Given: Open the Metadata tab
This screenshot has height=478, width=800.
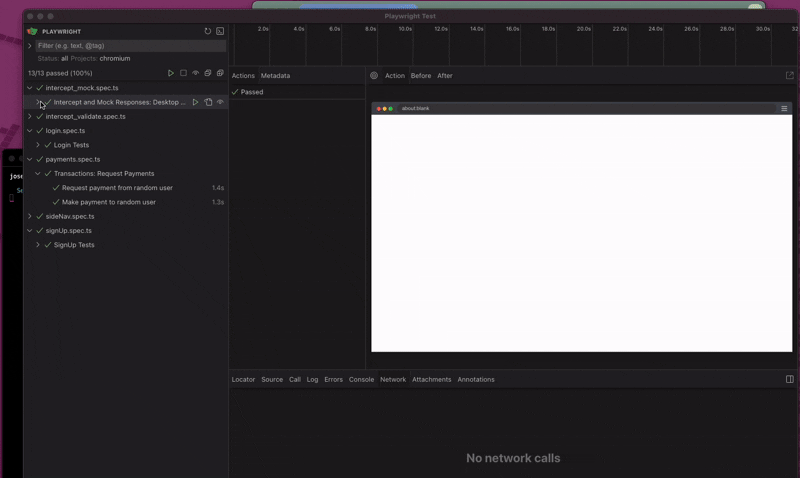Looking at the screenshot, I should 275,76.
